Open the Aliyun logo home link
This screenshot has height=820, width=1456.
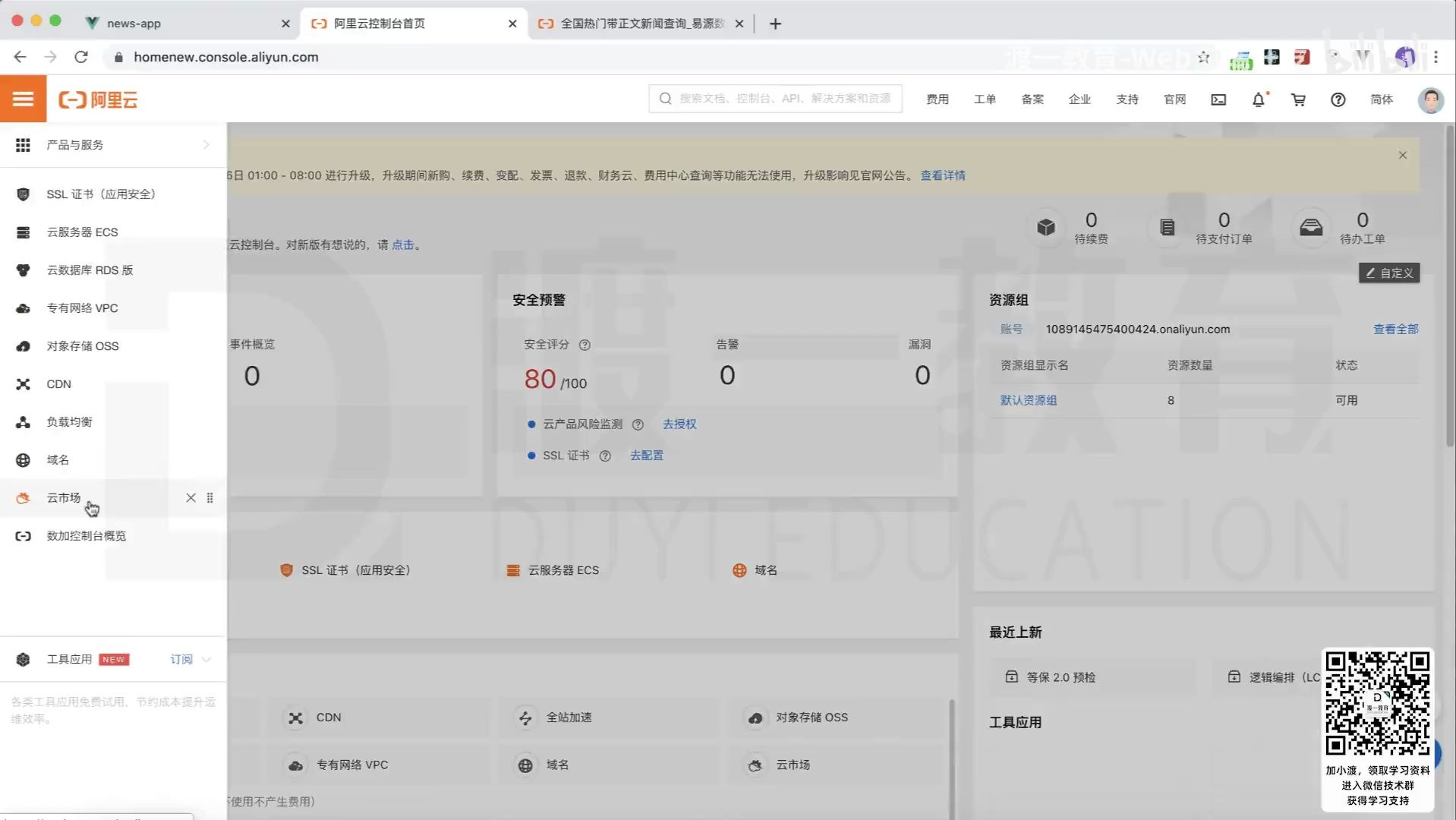(98, 99)
